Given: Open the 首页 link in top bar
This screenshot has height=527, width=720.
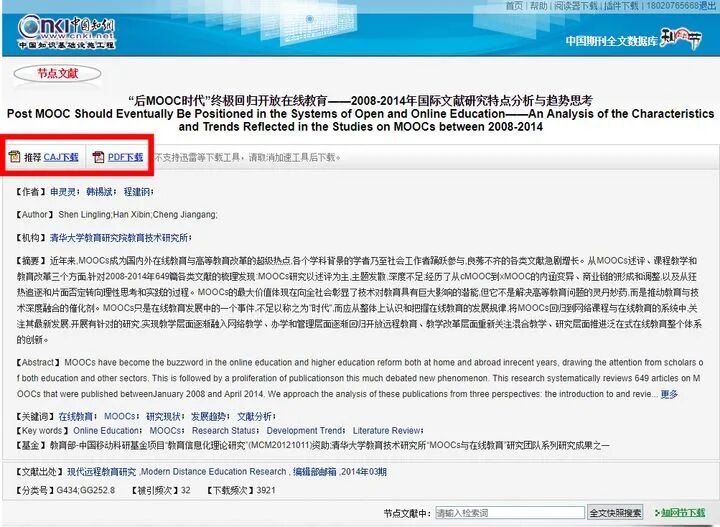Looking at the screenshot, I should coord(514,6).
